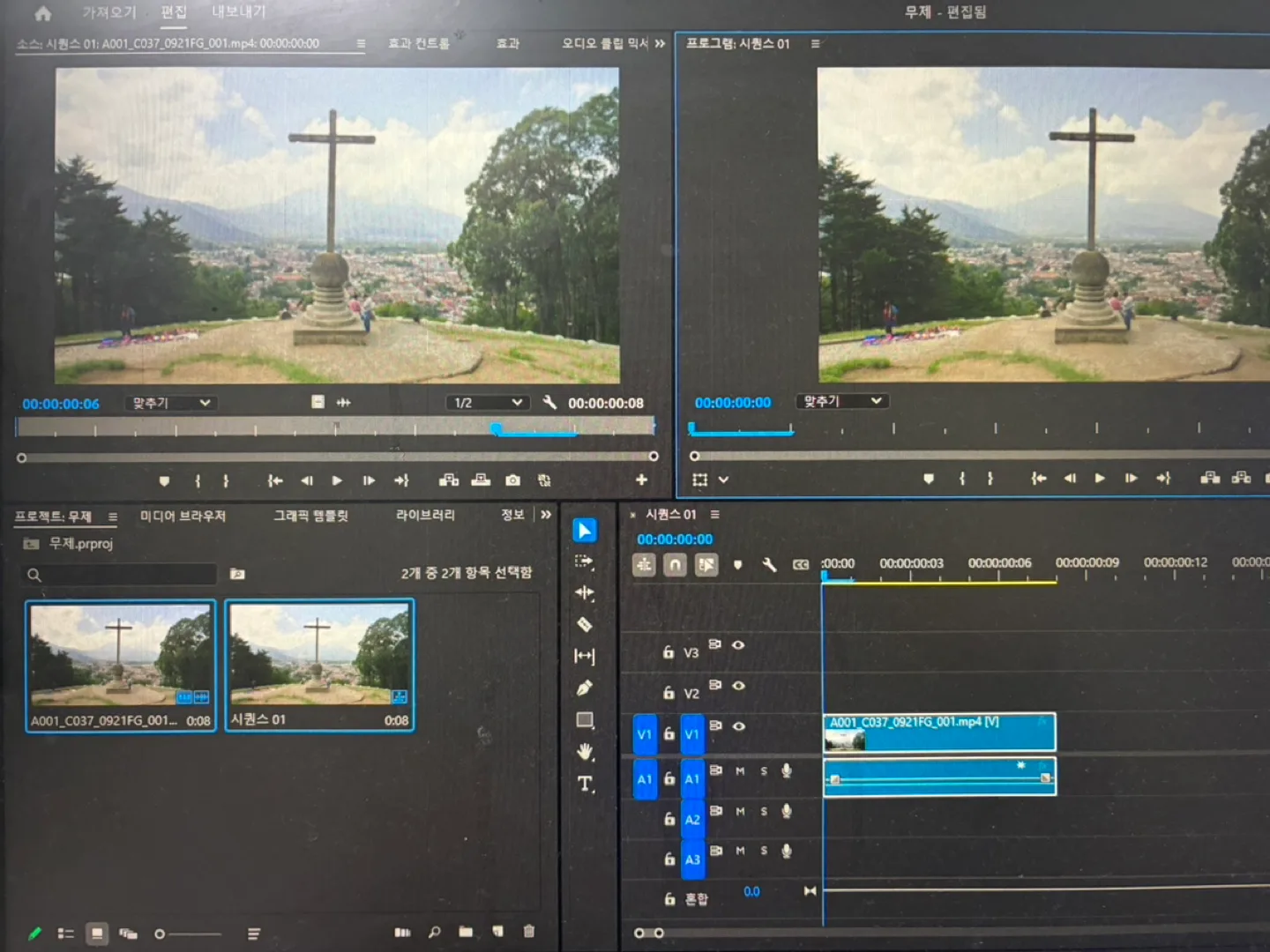This screenshot has height=952, width=1270.
Task: Open the 그래픽 템플릿 tab
Action: click(310, 516)
